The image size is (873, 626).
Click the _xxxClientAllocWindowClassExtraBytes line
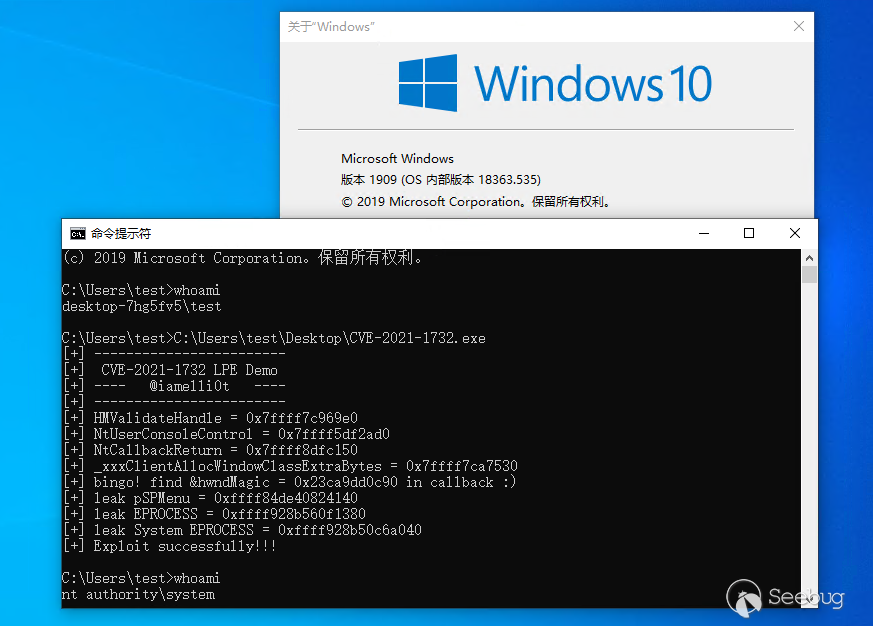point(290,466)
